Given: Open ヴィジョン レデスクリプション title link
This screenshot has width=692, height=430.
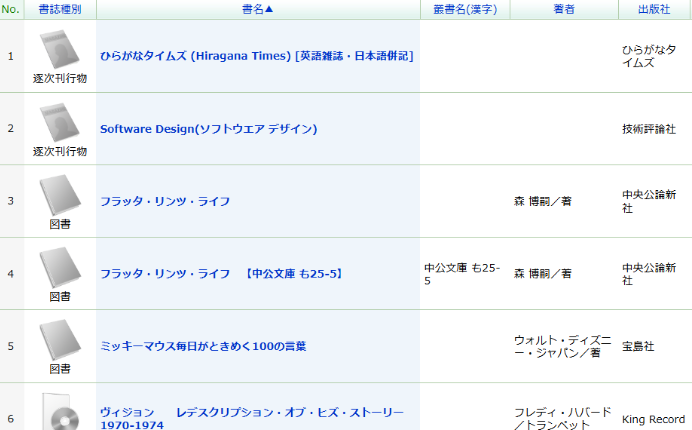Looking at the screenshot, I should pyautogui.click(x=251, y=412).
